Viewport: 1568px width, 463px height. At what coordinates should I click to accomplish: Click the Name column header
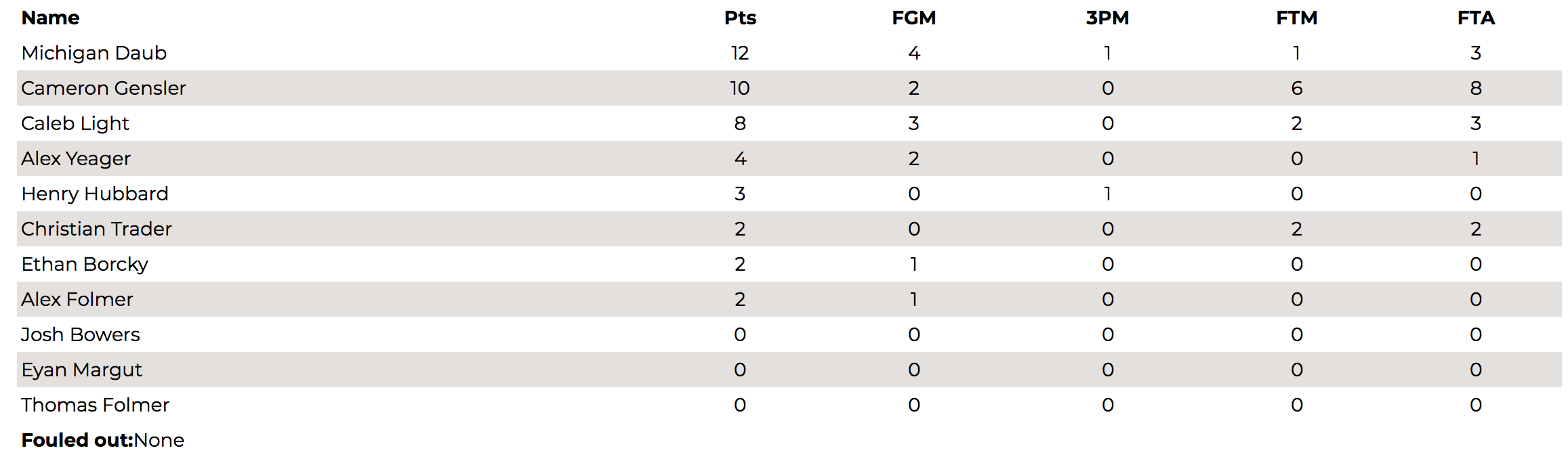(50, 18)
